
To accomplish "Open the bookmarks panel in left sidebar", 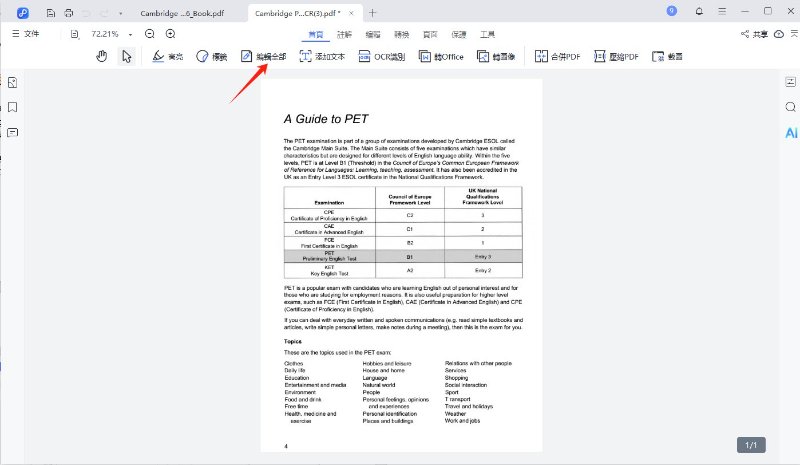I will point(12,107).
